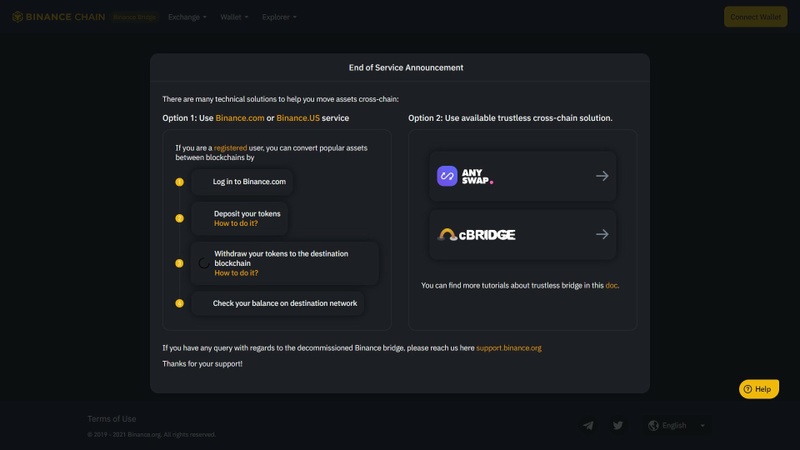800x450 pixels.
Task: Click the End of Service Announcement heading
Action: pyautogui.click(x=406, y=68)
